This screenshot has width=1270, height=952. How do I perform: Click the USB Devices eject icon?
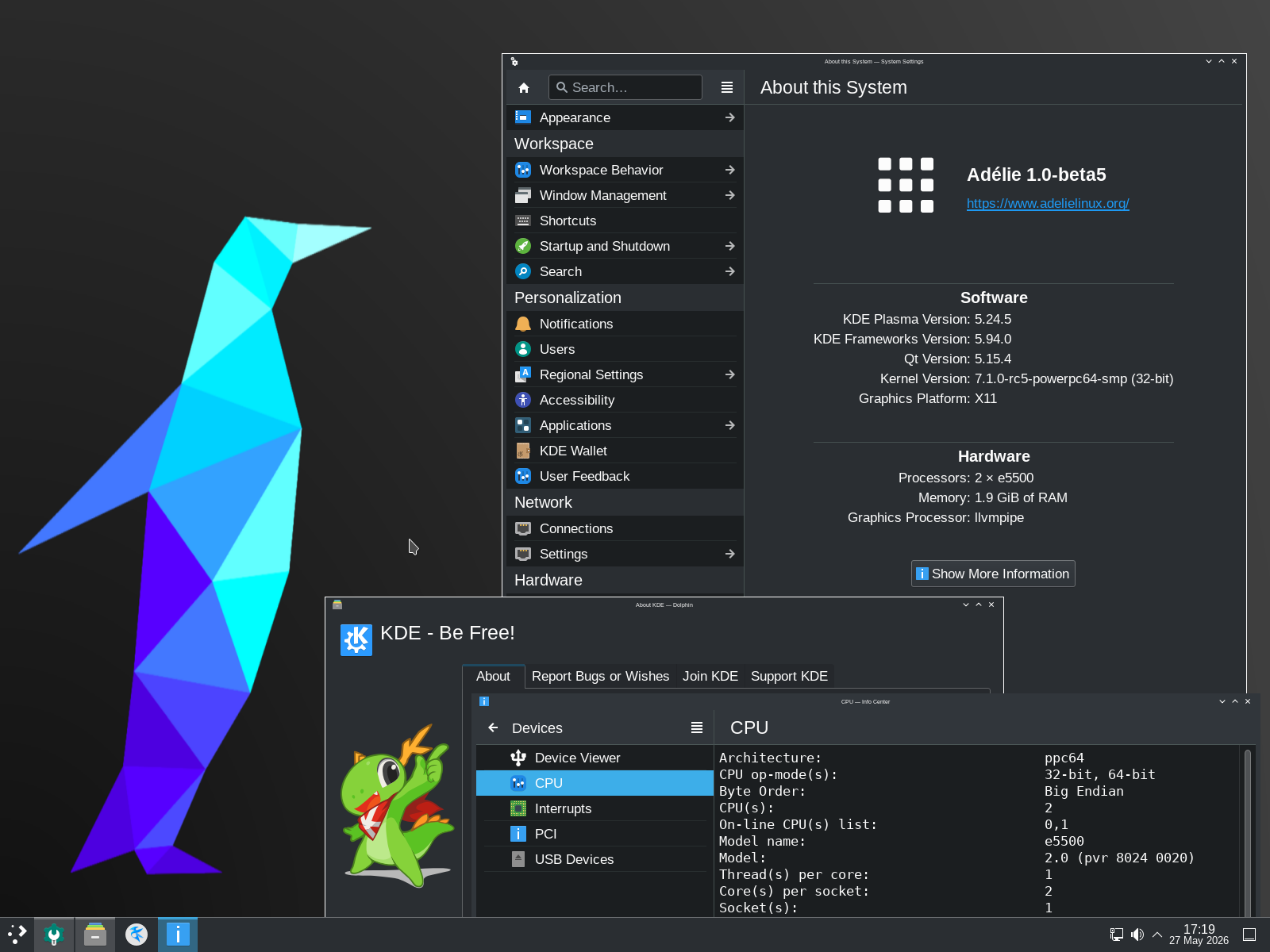coord(518,859)
